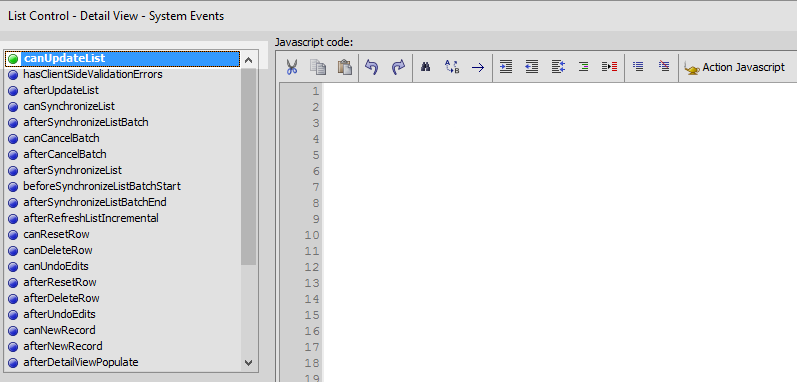
Task: Outdent the selected code lines
Action: (x=532, y=67)
